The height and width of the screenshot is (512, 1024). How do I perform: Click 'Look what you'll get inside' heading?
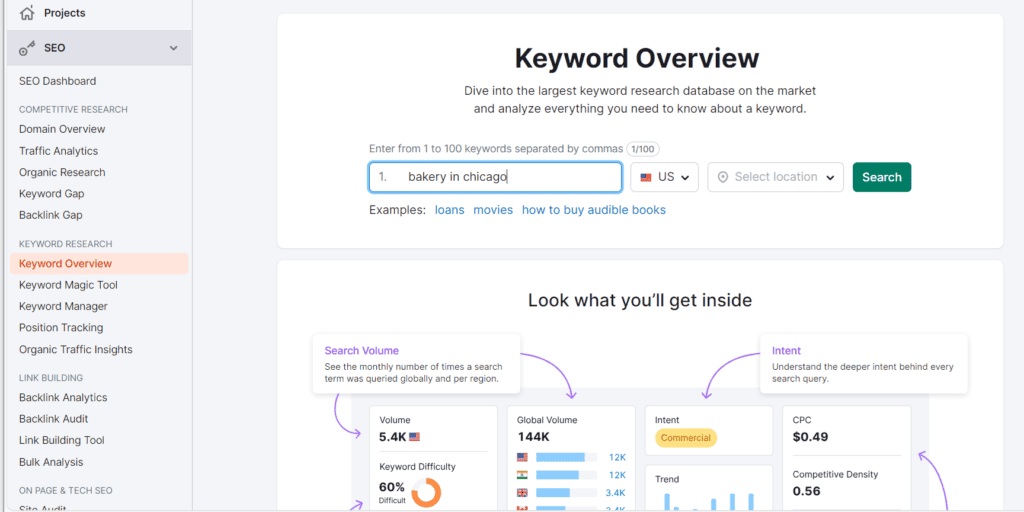click(640, 300)
